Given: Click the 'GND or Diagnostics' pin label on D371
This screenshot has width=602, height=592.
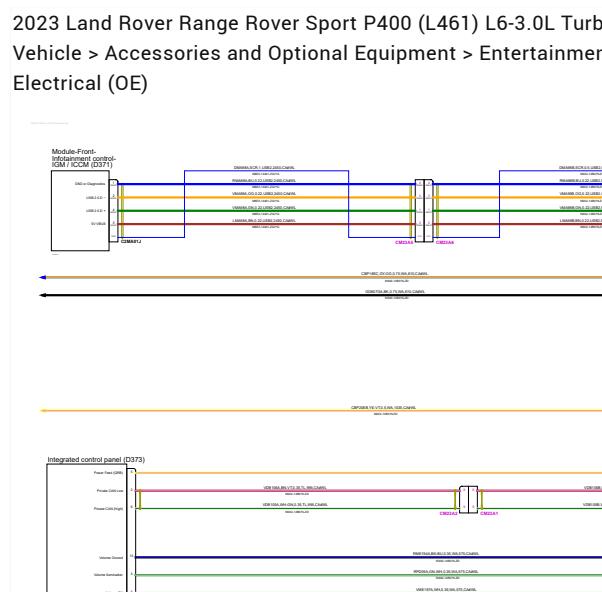Looking at the screenshot, I should pyautogui.click(x=90, y=184).
